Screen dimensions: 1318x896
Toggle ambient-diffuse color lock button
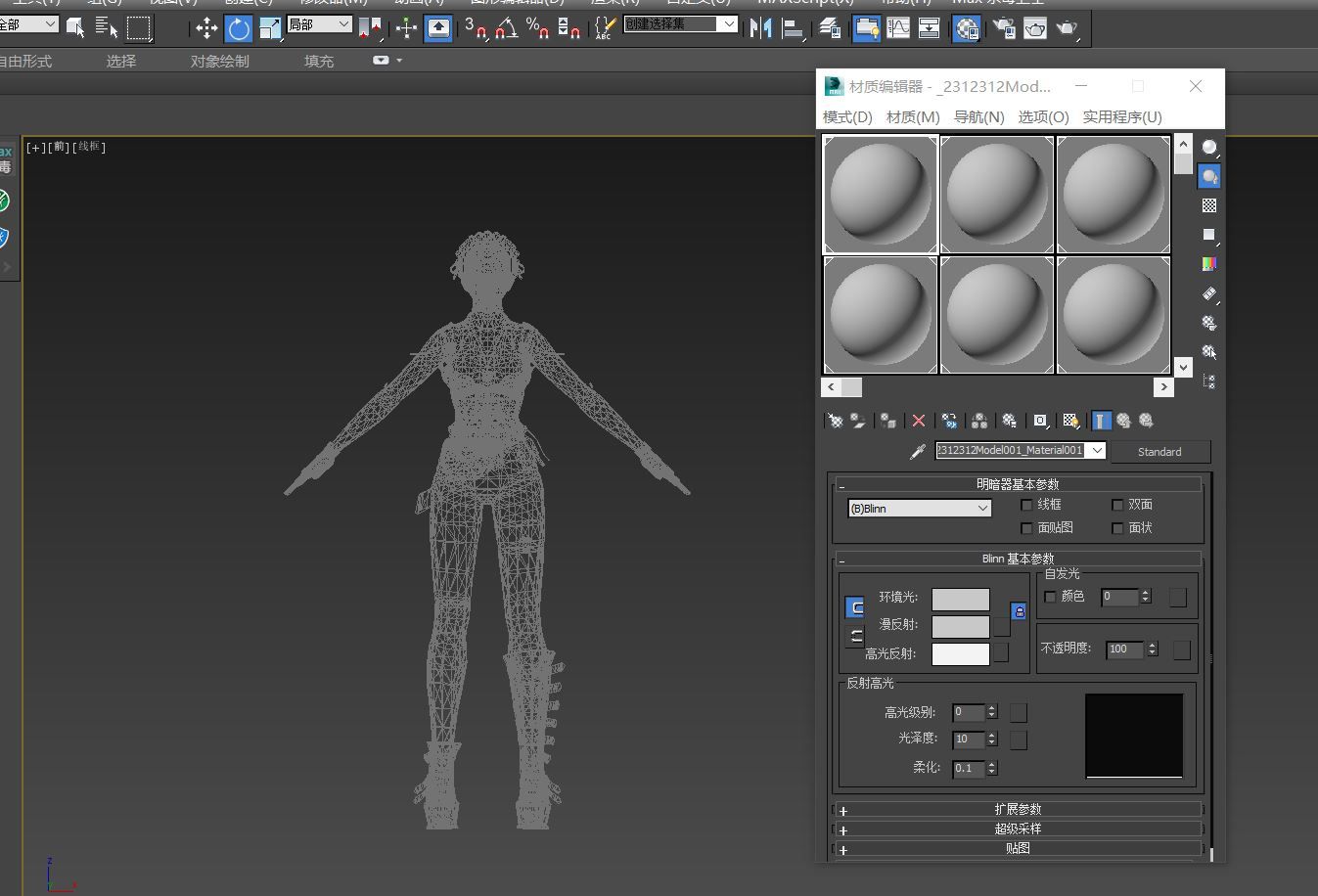pos(854,607)
